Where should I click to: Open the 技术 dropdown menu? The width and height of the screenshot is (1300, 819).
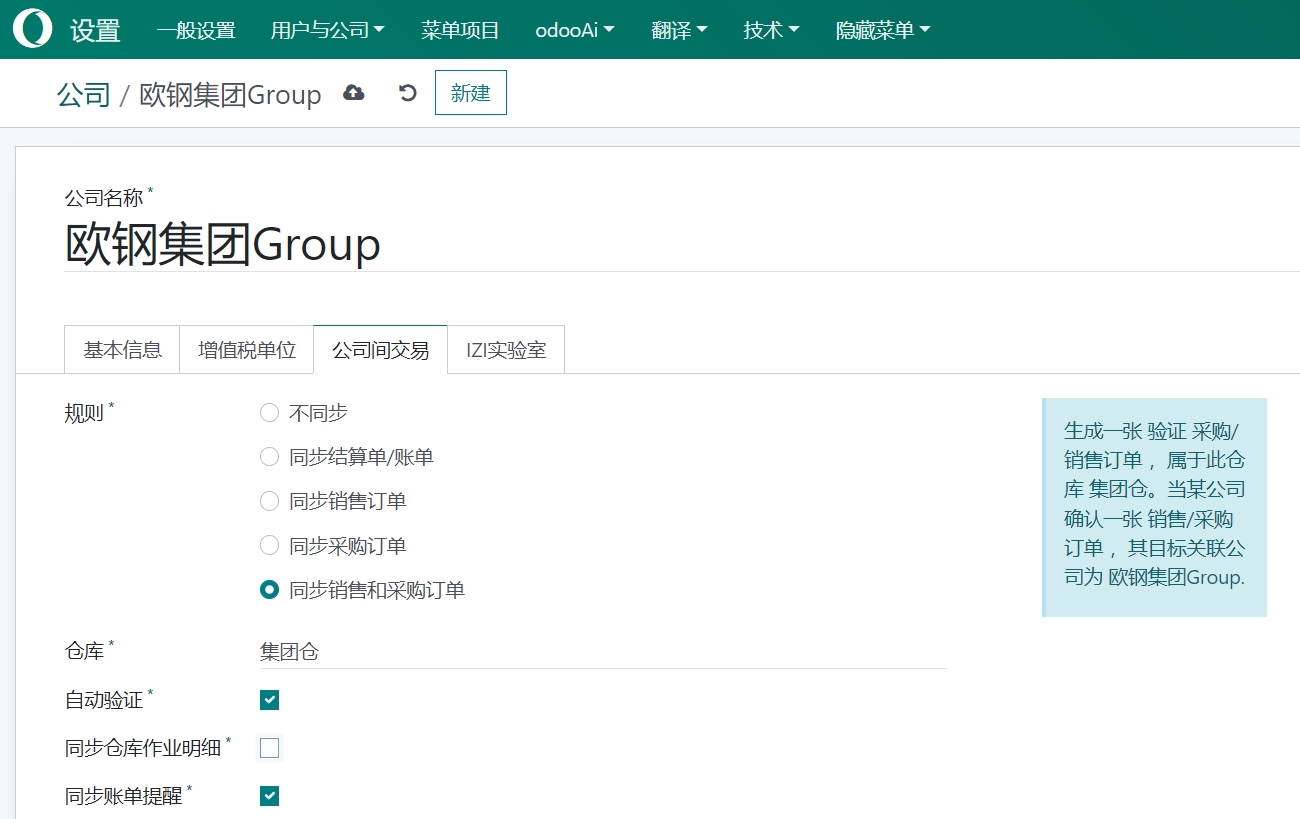point(771,30)
